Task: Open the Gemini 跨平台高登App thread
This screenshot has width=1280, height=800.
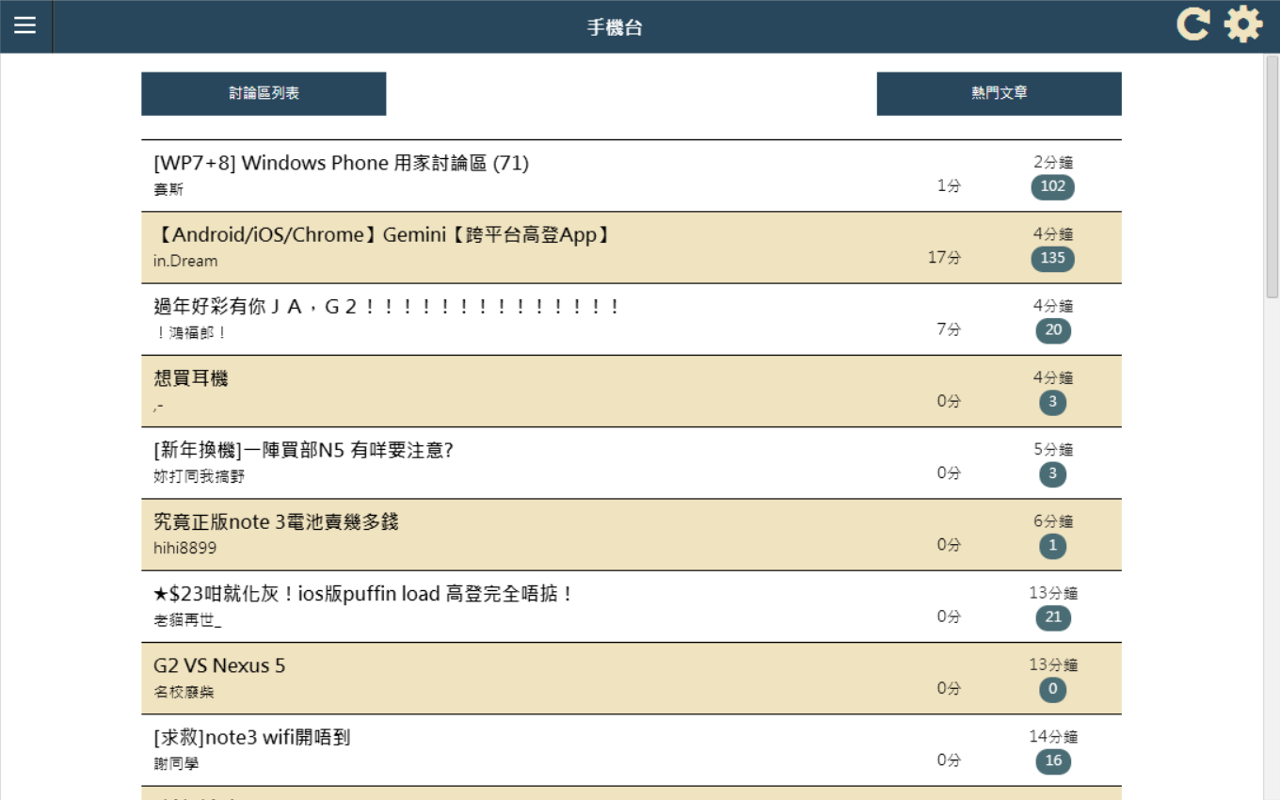Action: [383, 235]
